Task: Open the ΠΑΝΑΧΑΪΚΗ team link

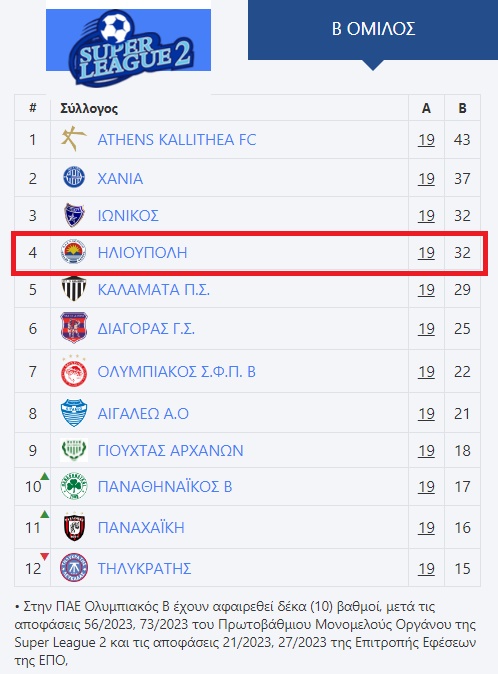Action: coord(141,527)
